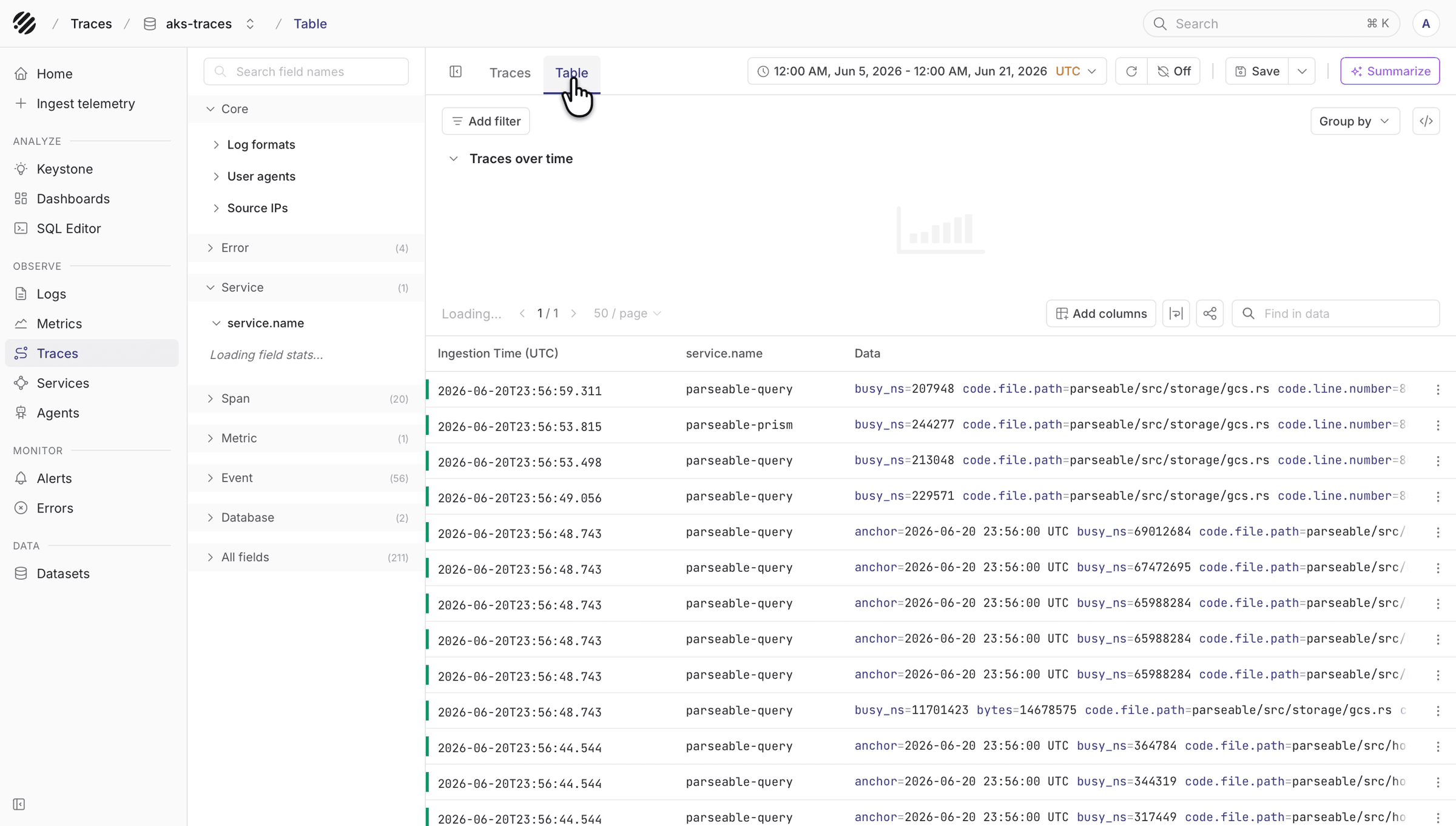Screen dimensions: 1456x826
Task: Open Save options dropdown arrow
Action: [x=1302, y=72]
